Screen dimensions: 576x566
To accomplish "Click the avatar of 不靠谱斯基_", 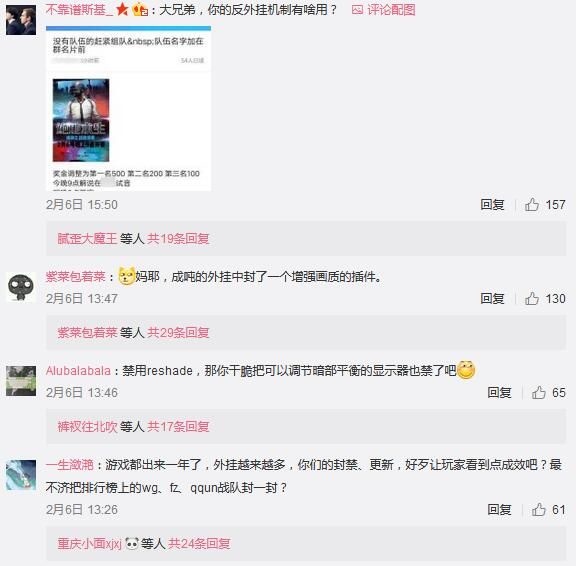I will [x=21, y=20].
